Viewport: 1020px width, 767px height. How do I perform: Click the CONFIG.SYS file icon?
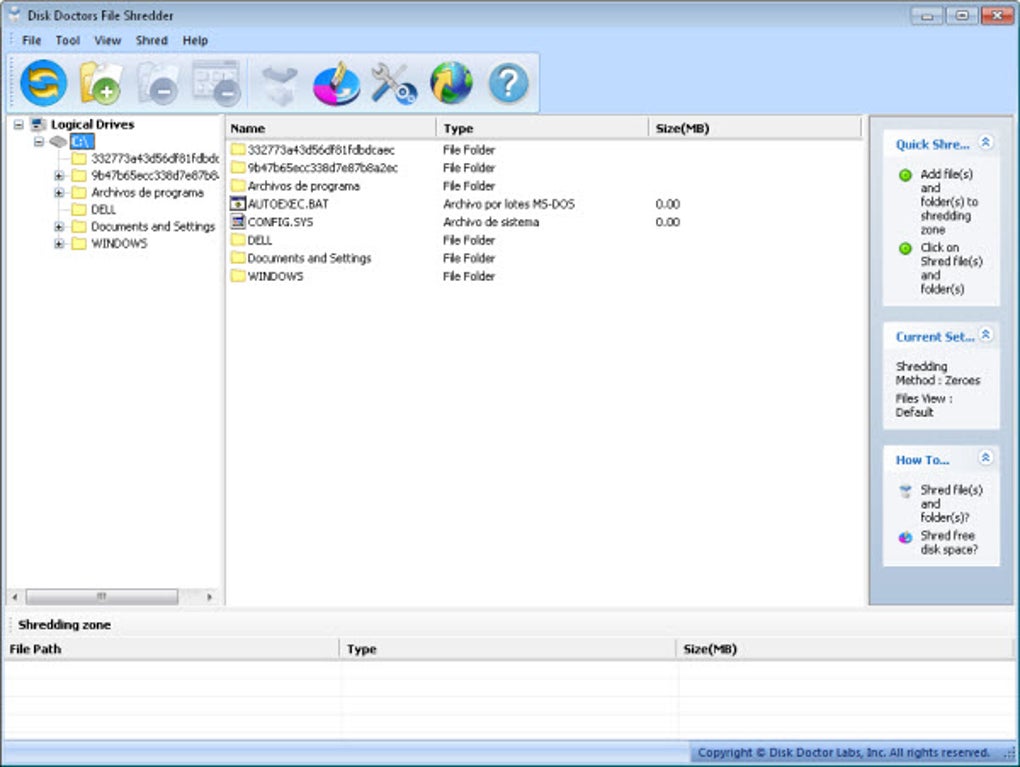(238, 222)
